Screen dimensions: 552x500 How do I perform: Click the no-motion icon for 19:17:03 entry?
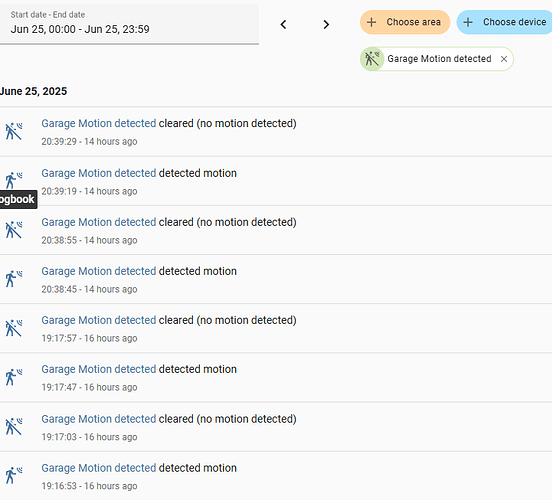tap(14, 427)
